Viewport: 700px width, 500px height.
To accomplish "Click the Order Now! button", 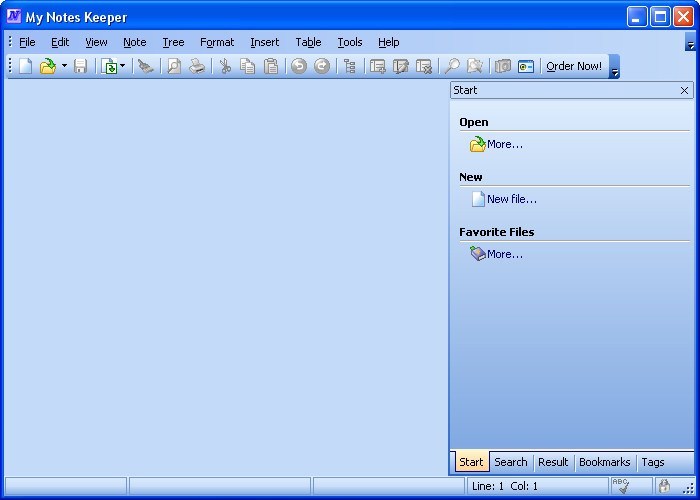I will (574, 66).
